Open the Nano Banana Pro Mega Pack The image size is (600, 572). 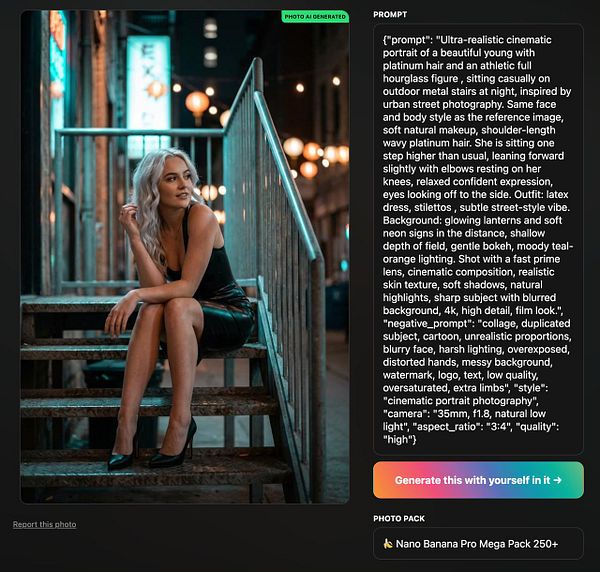tap(478, 544)
